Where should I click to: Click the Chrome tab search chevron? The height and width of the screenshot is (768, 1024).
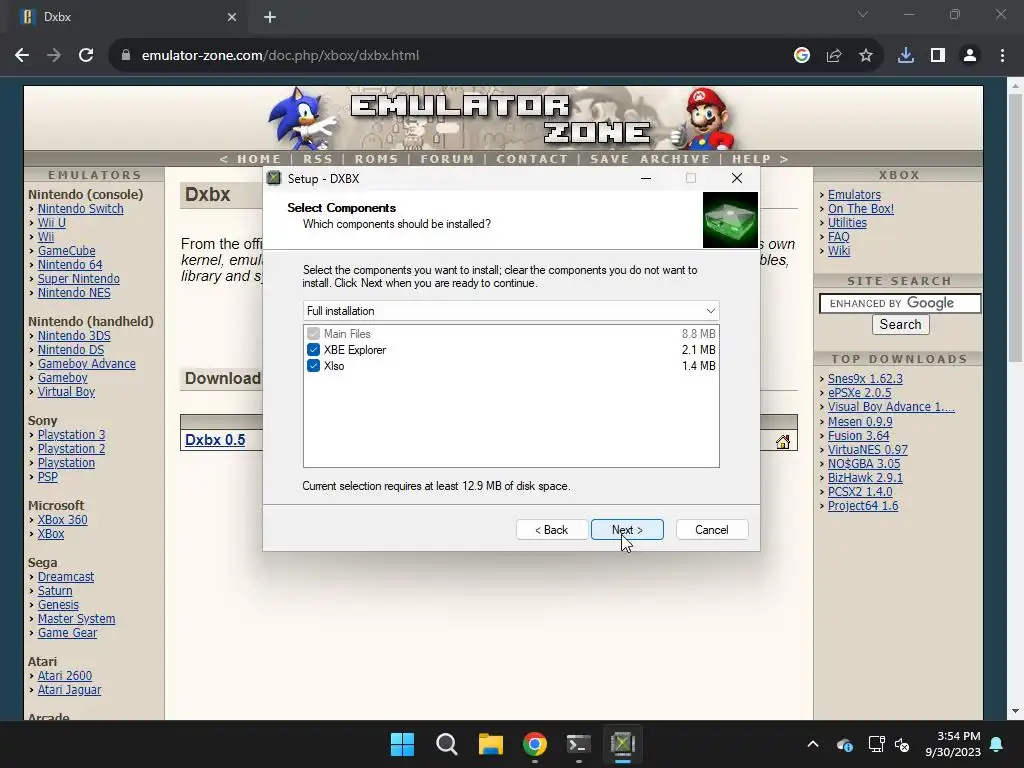(x=863, y=14)
